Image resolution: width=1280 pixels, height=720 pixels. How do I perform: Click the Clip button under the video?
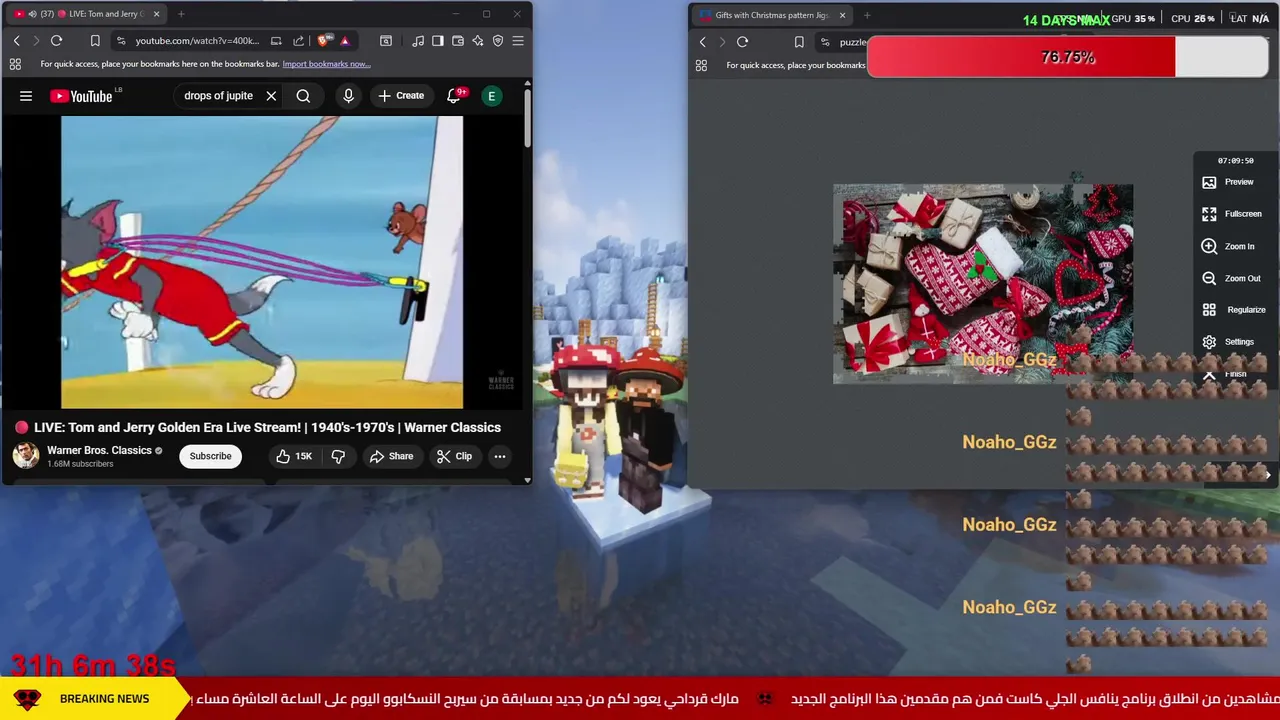coord(454,456)
